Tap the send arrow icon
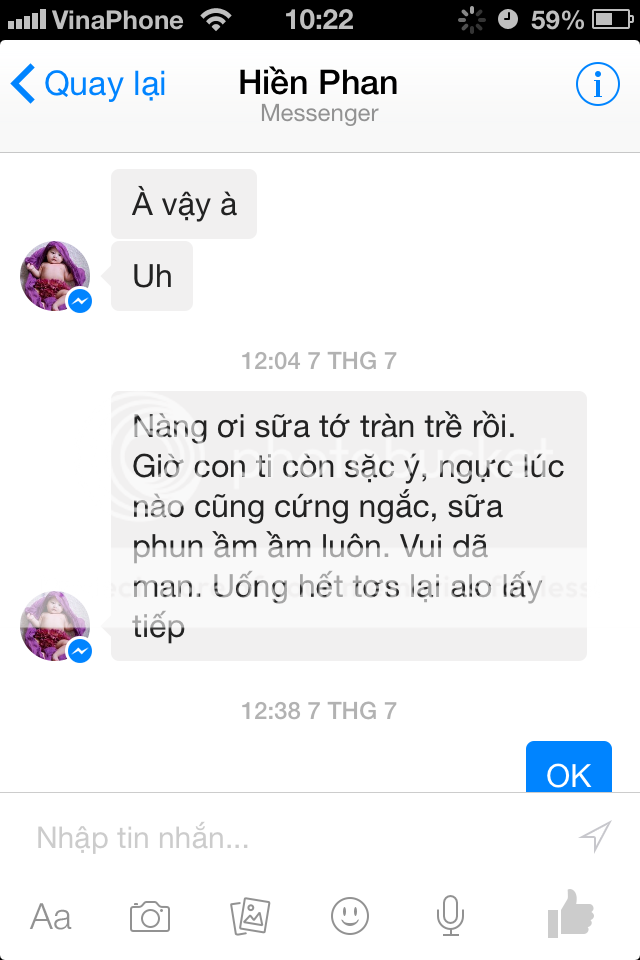 tap(595, 836)
